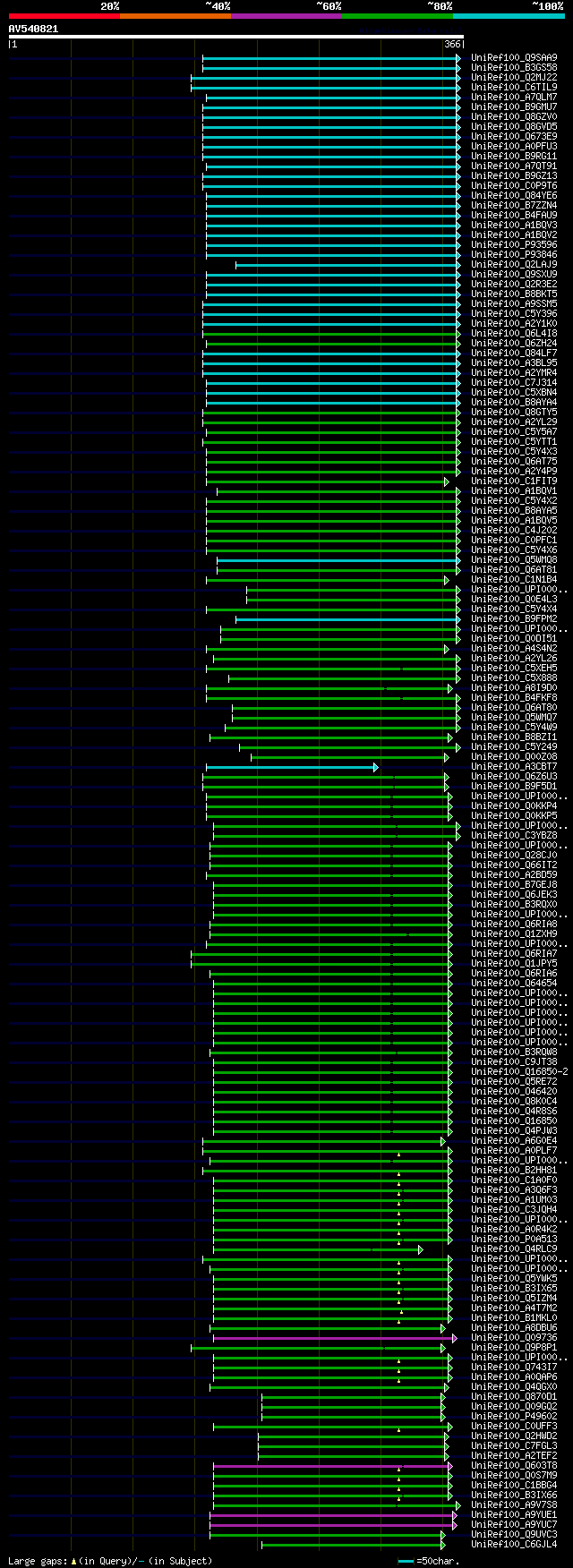Click the UniRef100_C1FIT9 label
The image size is (573, 1568).
point(514,481)
